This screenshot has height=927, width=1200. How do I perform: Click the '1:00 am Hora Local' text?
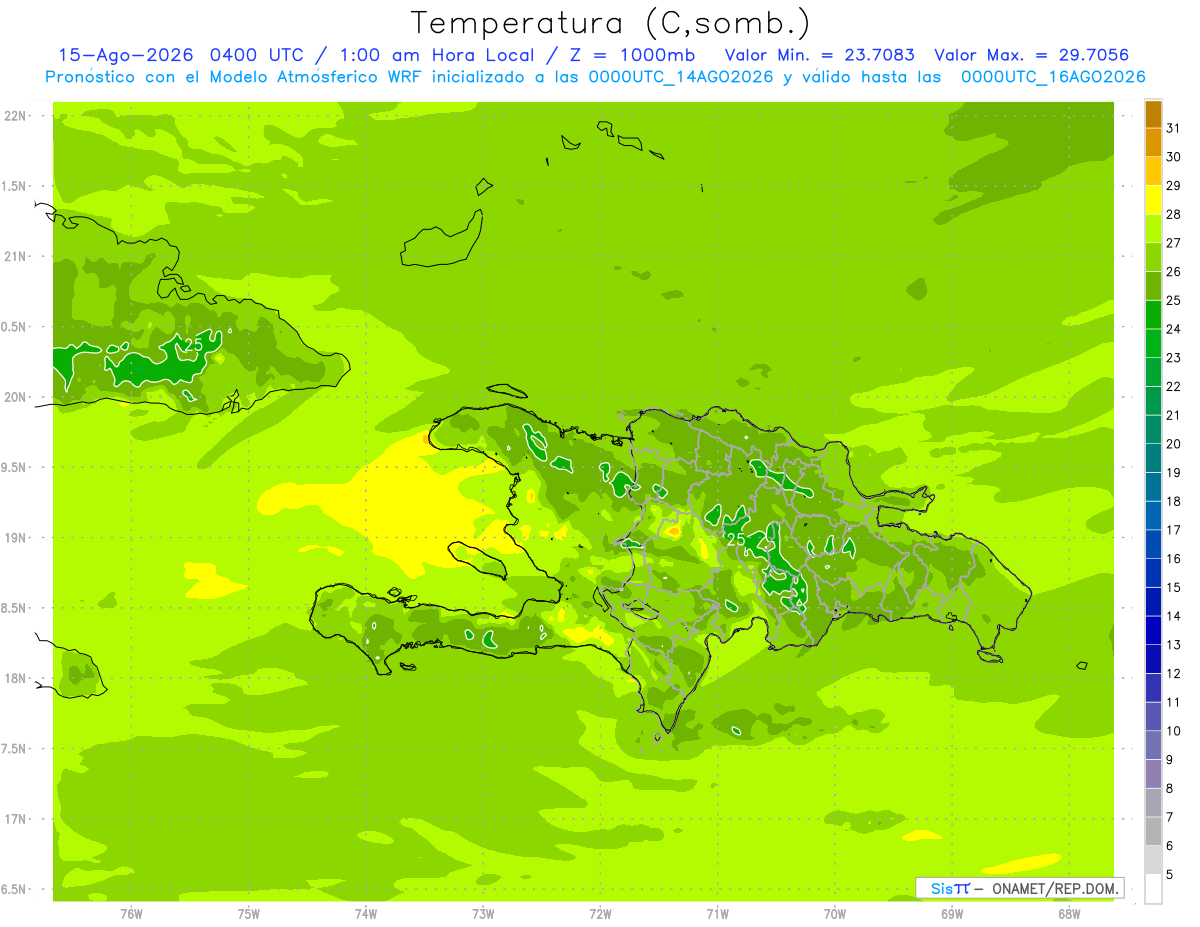434,55
